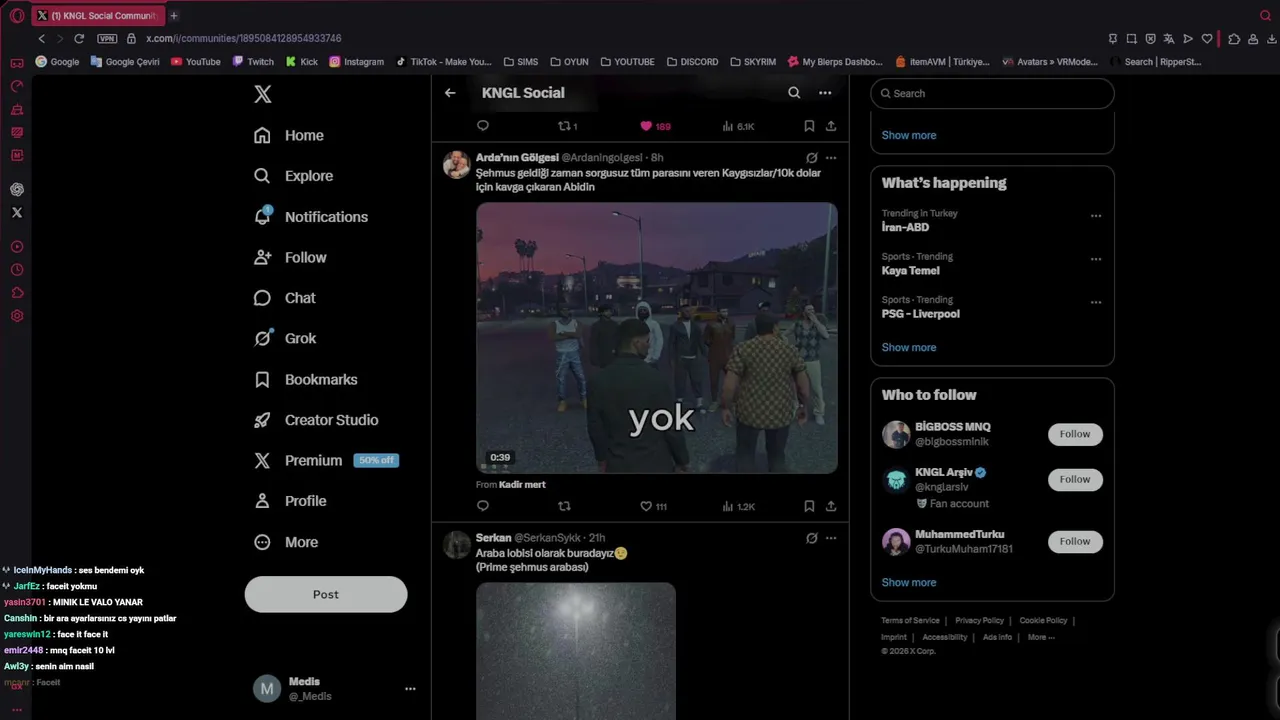Open Arda'nın Gölgesi profile avatar
1280x720 pixels.
point(457,165)
